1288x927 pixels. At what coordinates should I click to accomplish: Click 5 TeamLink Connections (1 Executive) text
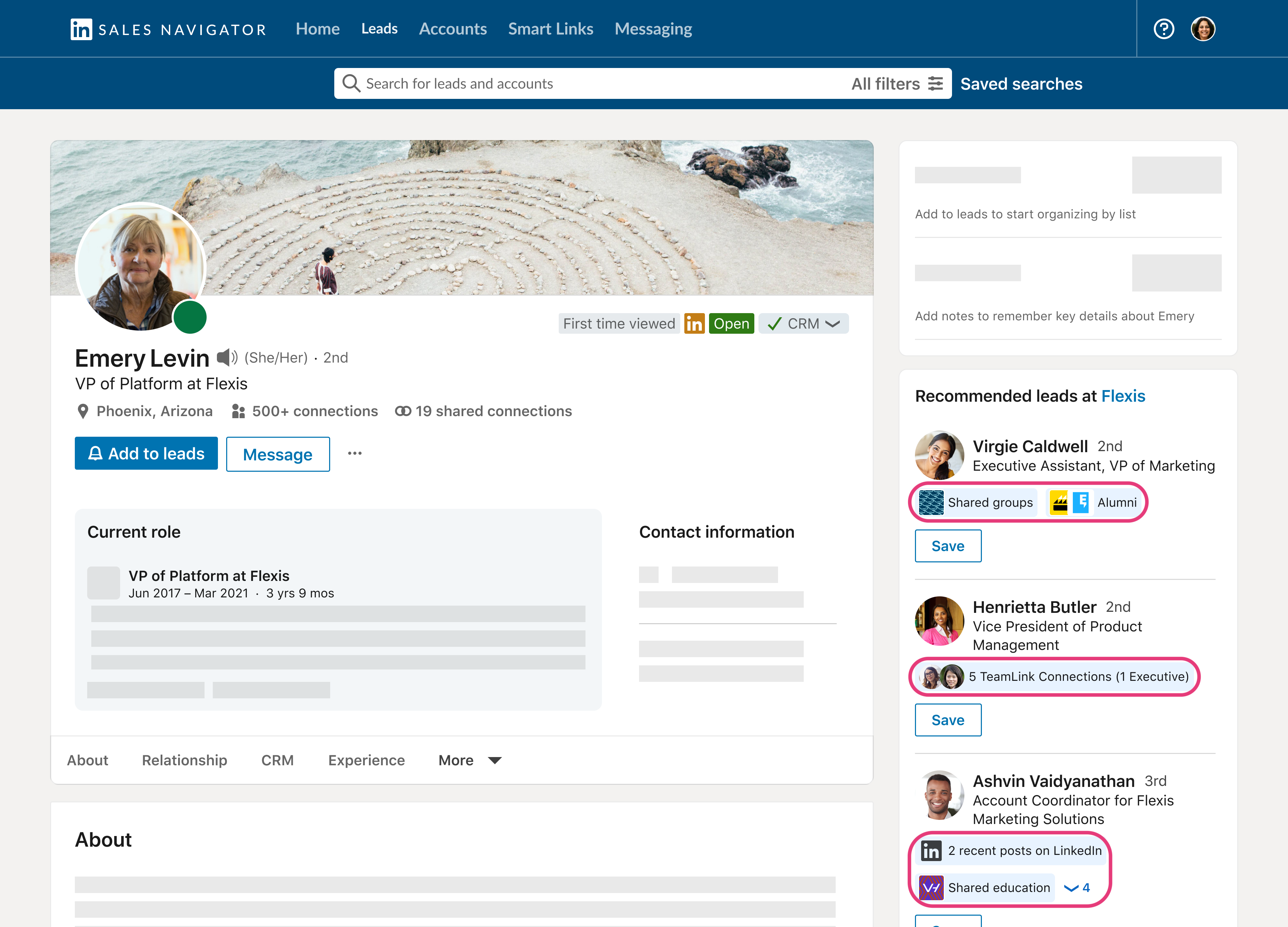[1078, 677]
